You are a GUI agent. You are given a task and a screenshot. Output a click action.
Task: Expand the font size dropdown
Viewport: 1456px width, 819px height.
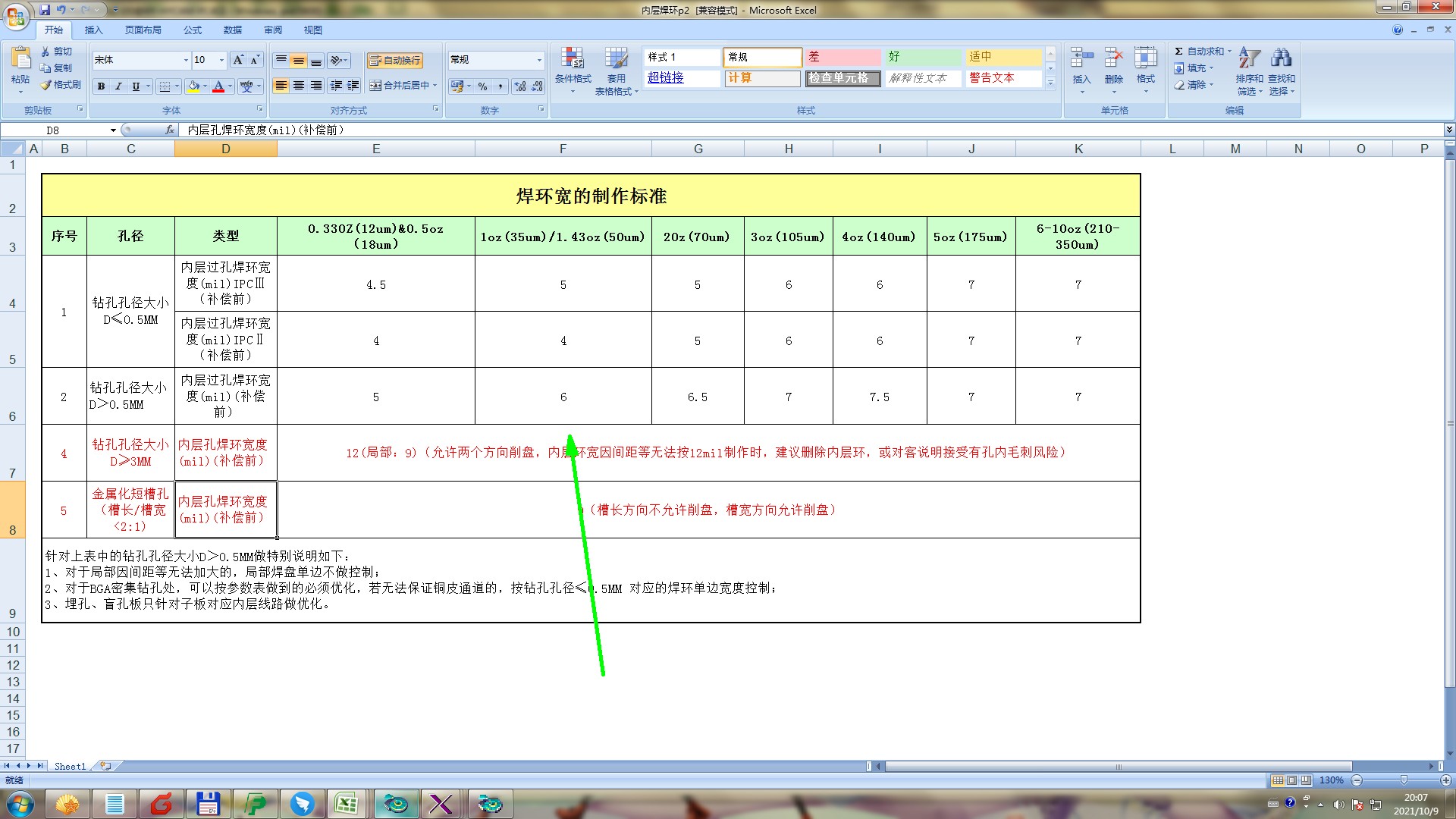click(x=221, y=60)
